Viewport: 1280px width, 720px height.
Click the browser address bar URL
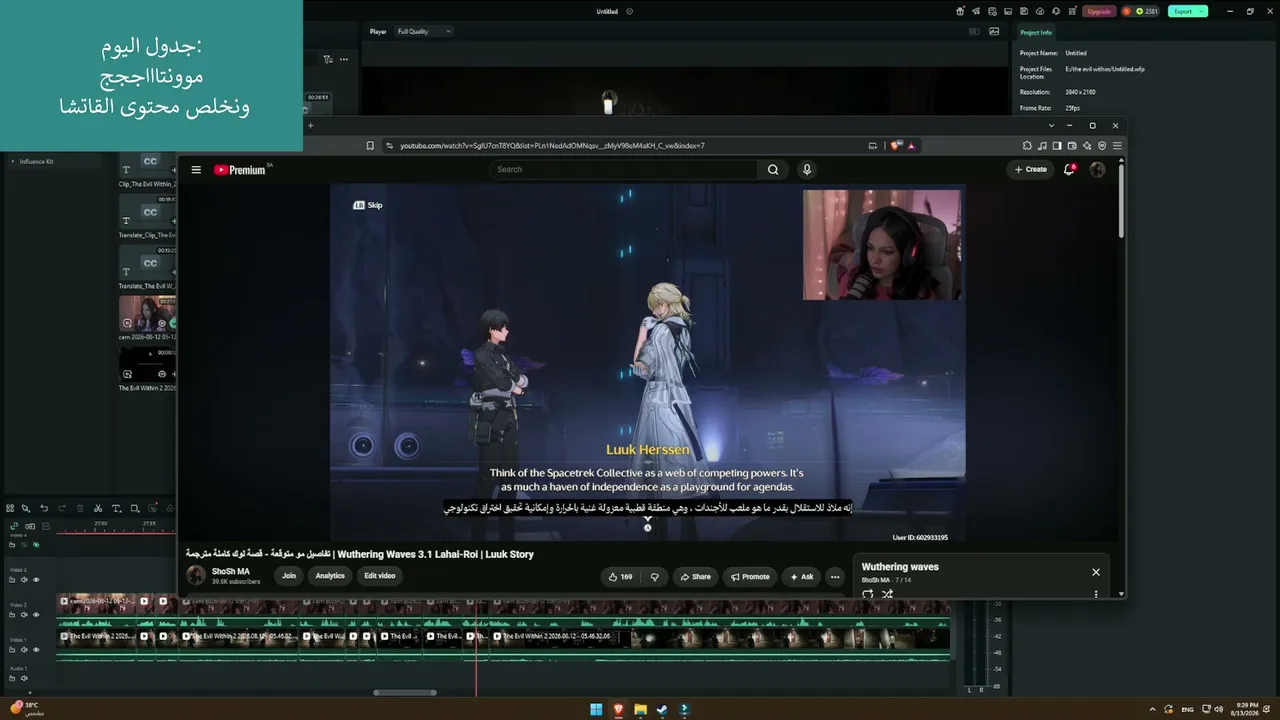tap(552, 146)
